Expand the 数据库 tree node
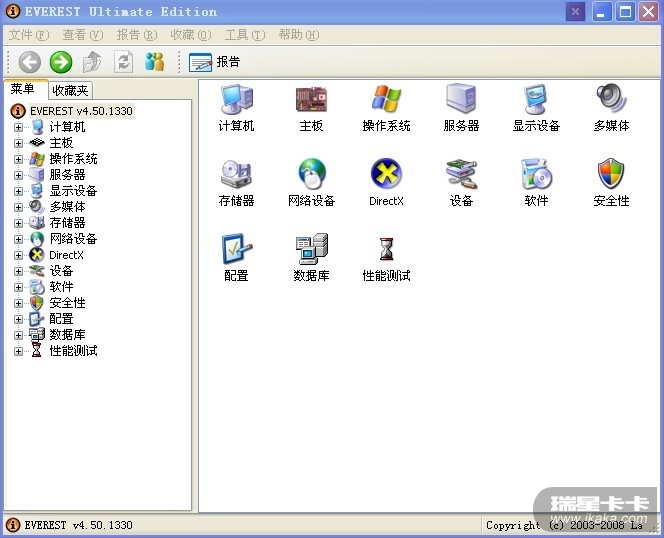Image resolution: width=664 pixels, height=538 pixels. click(x=18, y=335)
